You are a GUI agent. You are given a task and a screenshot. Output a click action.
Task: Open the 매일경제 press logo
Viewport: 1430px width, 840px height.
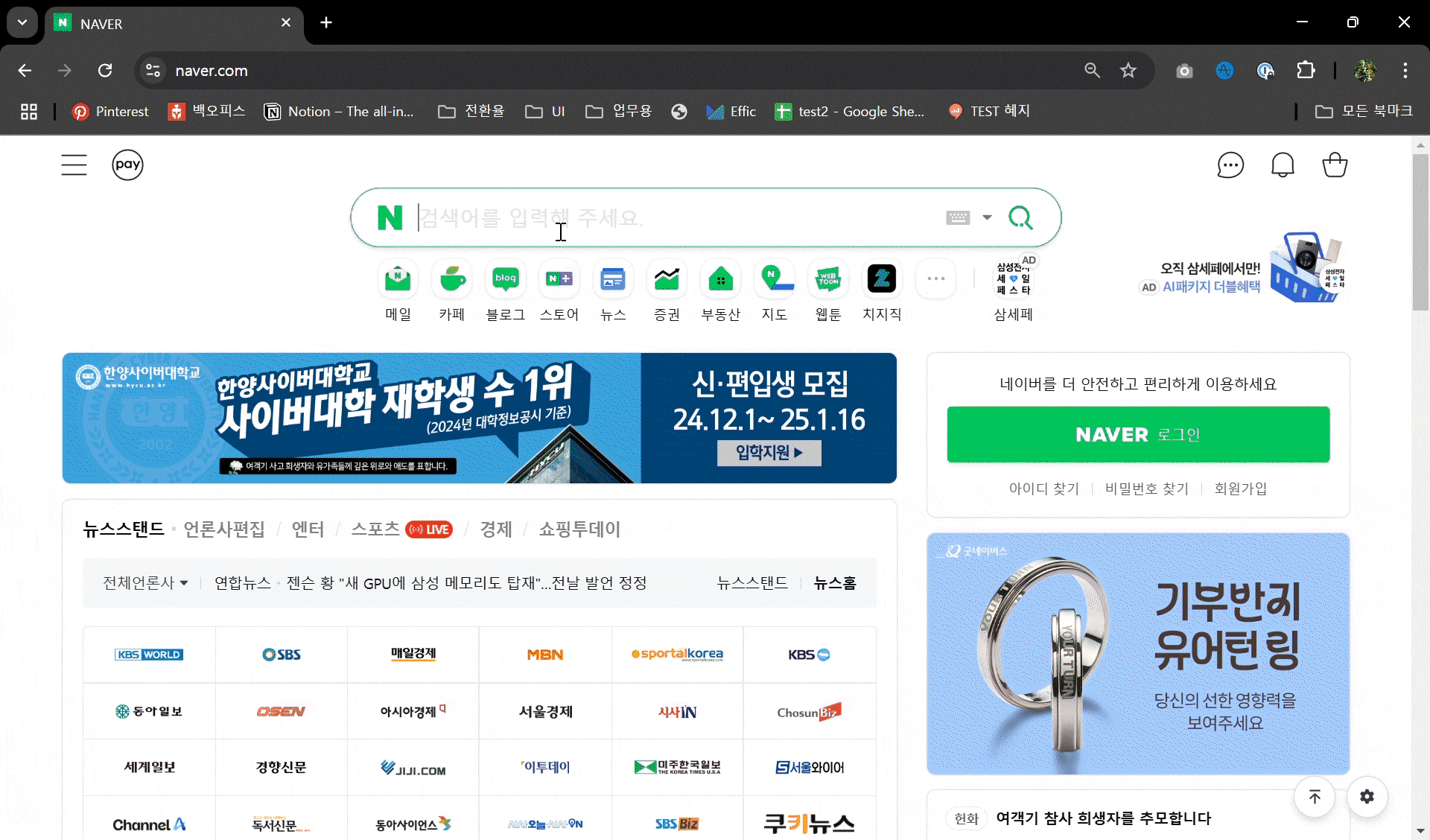click(x=413, y=655)
